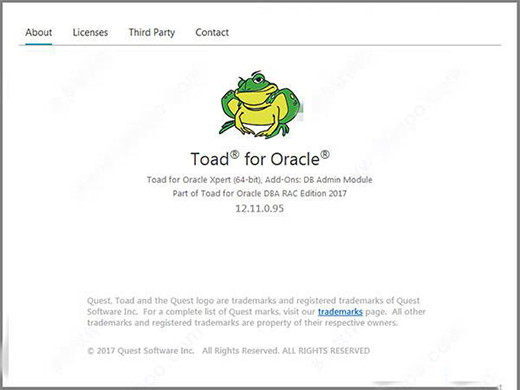520x390 pixels.
Task: Click the "Toad for Oracle Xpert (64-bit)" line
Action: [x=260, y=180]
